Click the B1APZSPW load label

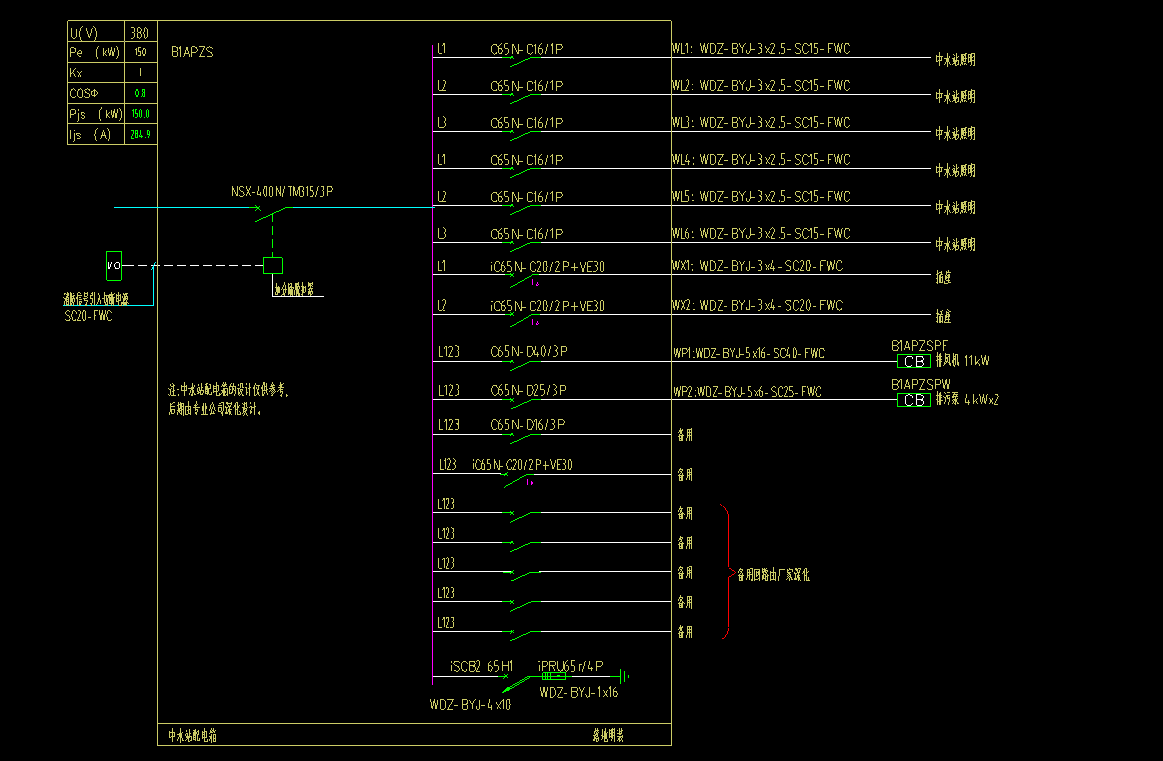point(920,384)
